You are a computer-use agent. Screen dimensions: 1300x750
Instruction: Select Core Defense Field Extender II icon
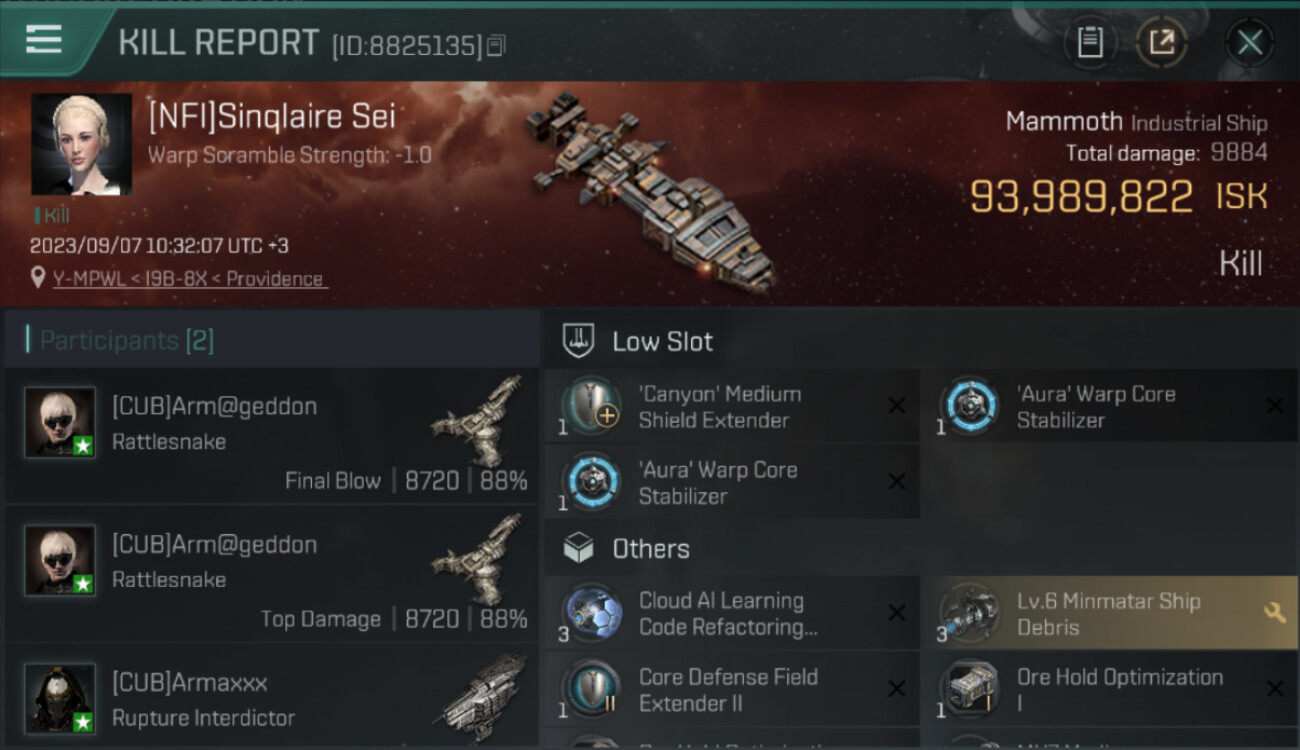coord(591,690)
